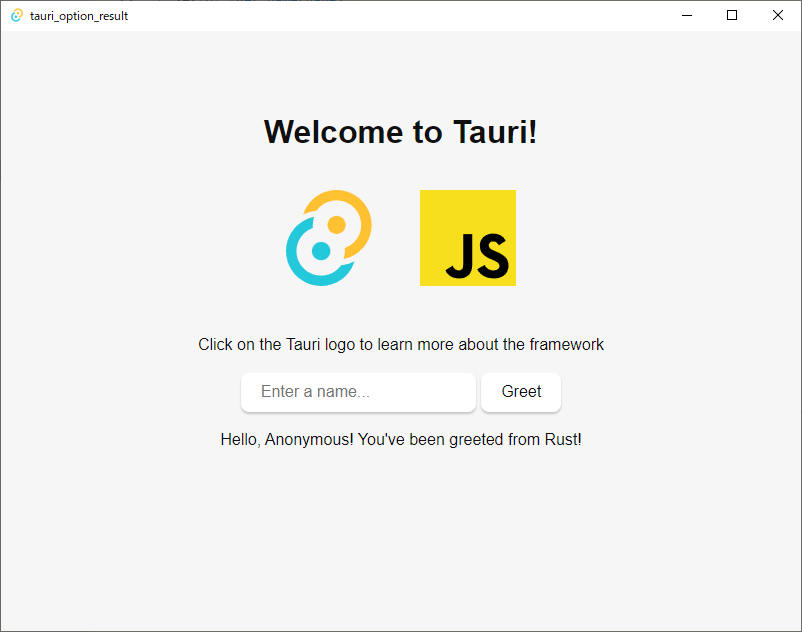The width and height of the screenshot is (802, 632).
Task: Click the tauri_option_result window title
Action: pyautogui.click(x=79, y=16)
